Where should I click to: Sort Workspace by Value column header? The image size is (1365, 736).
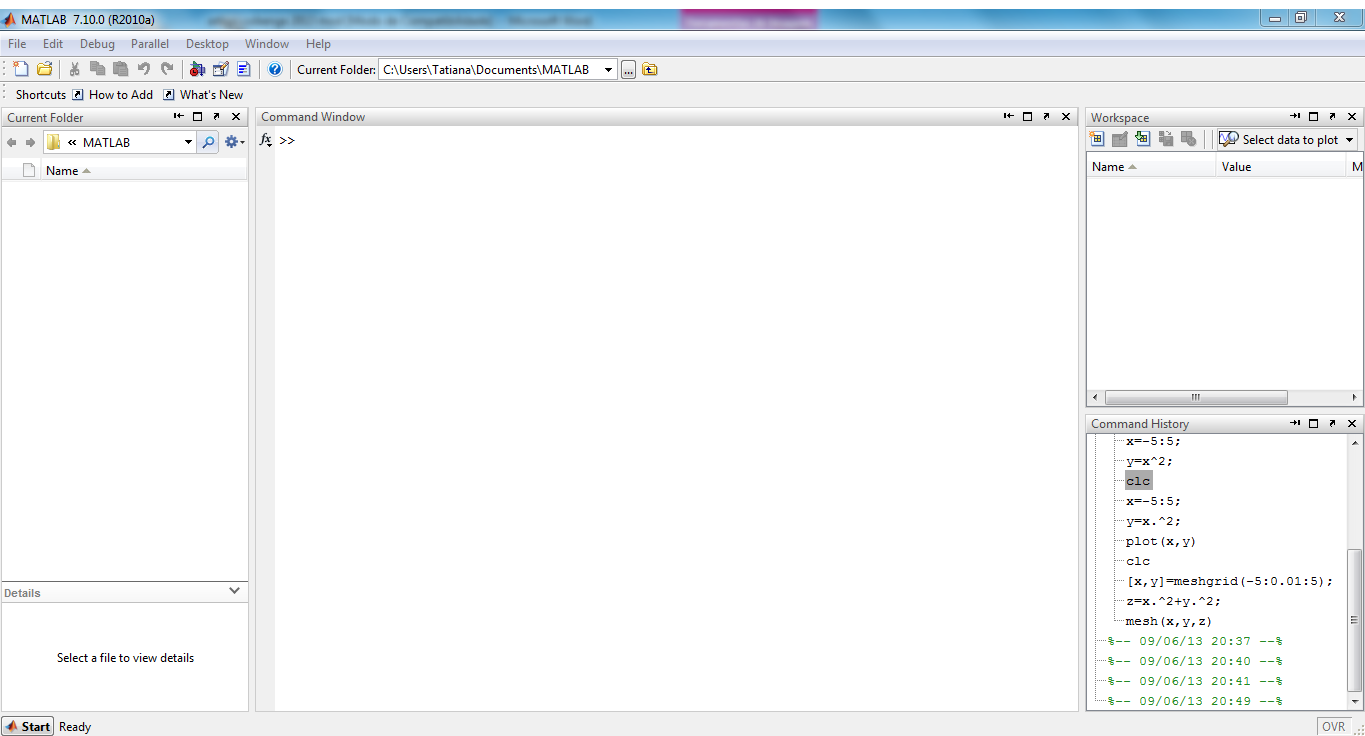point(1282,167)
